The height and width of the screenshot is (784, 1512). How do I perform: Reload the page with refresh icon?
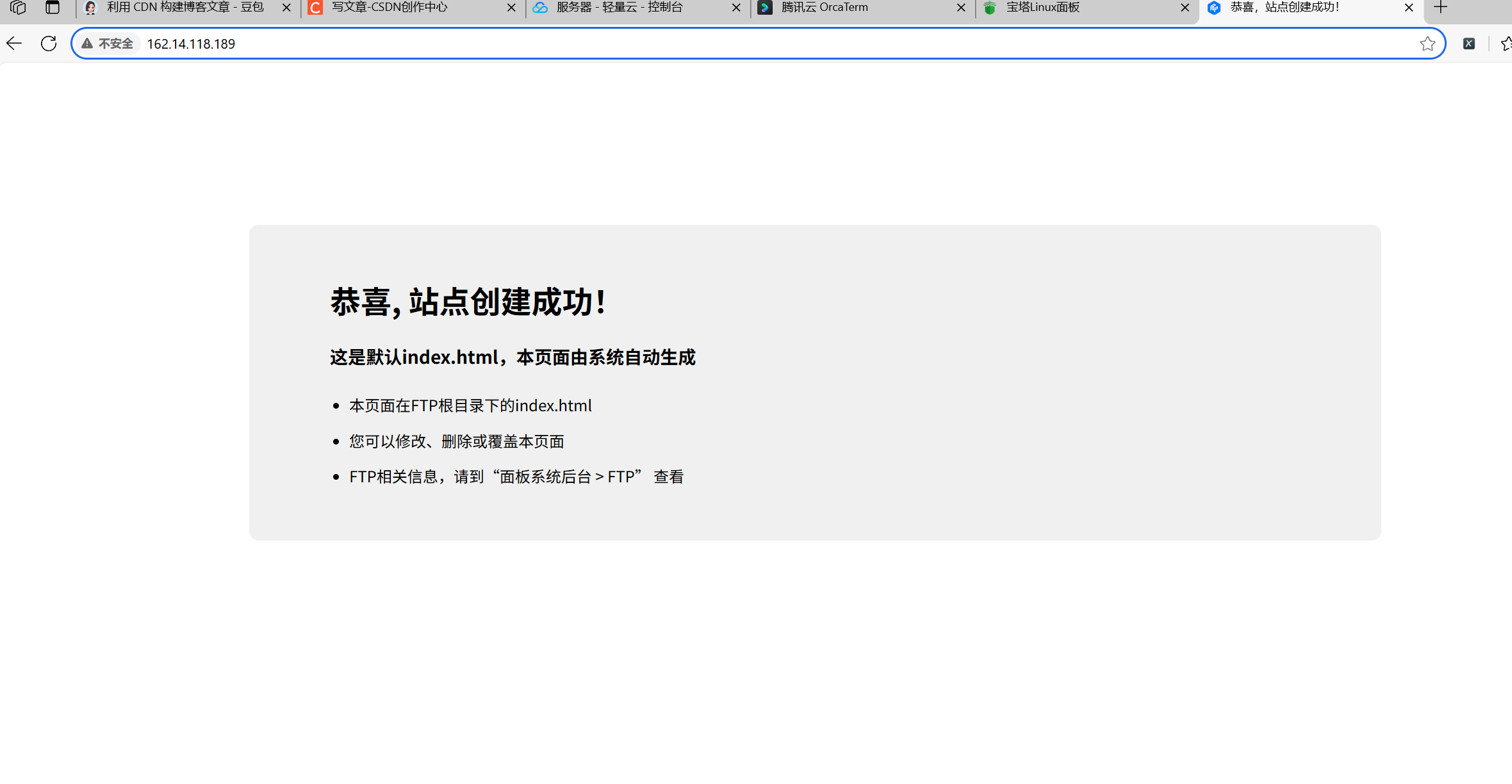click(x=49, y=44)
